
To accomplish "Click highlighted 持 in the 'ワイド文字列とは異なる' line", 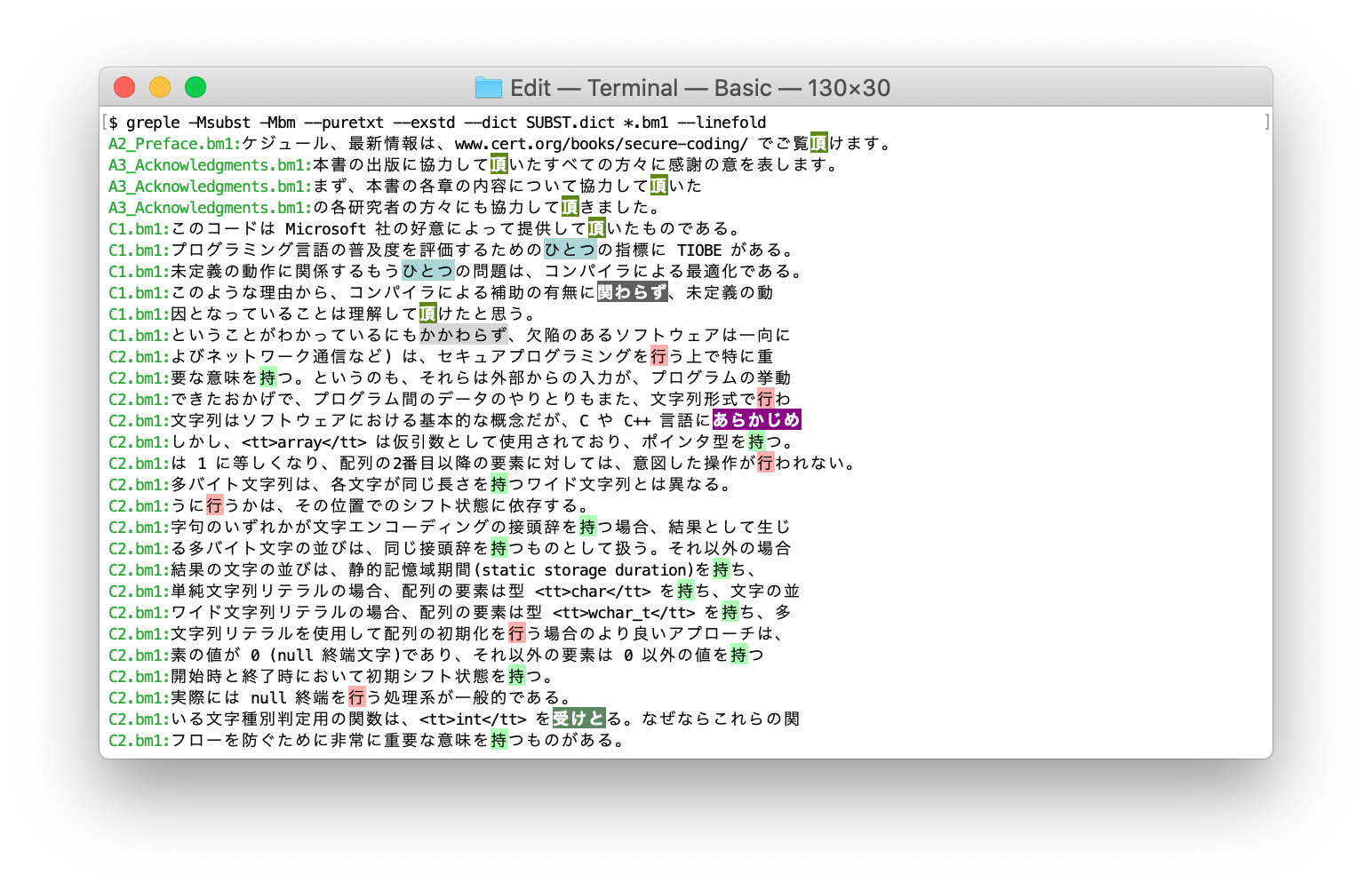I will pyautogui.click(x=499, y=485).
